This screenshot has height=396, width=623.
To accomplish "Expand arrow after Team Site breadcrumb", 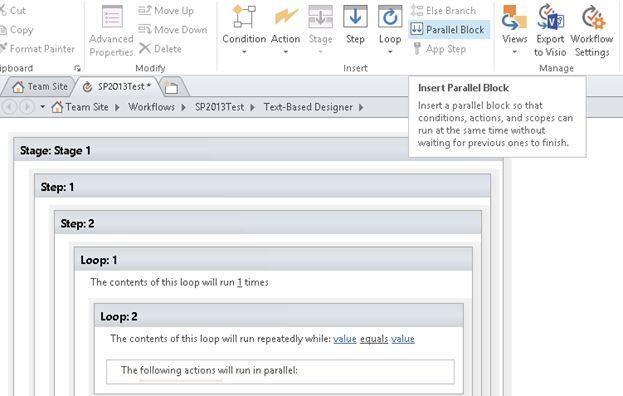I will [x=117, y=107].
